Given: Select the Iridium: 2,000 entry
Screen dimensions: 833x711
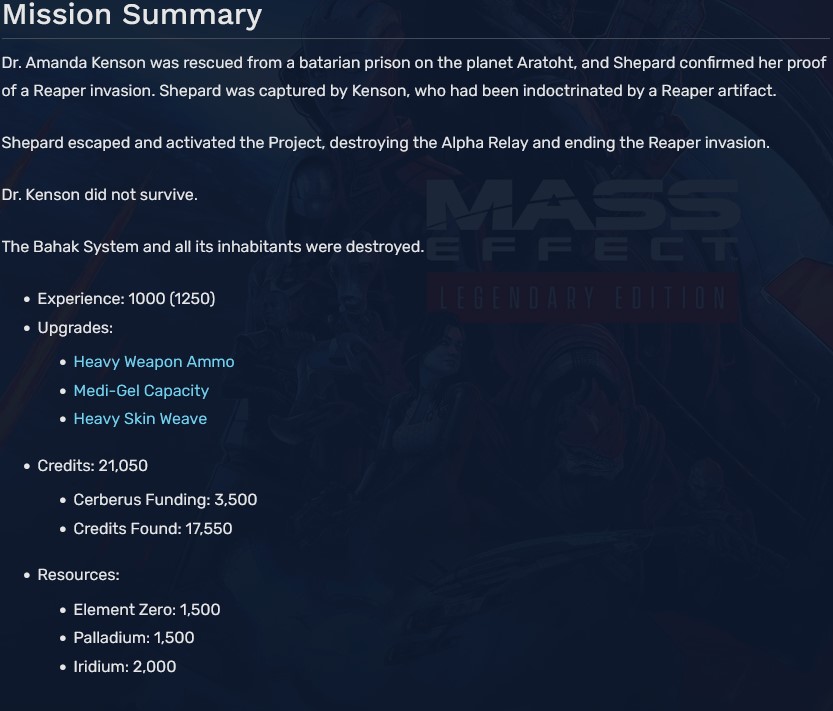Looking at the screenshot, I should coord(124,667).
